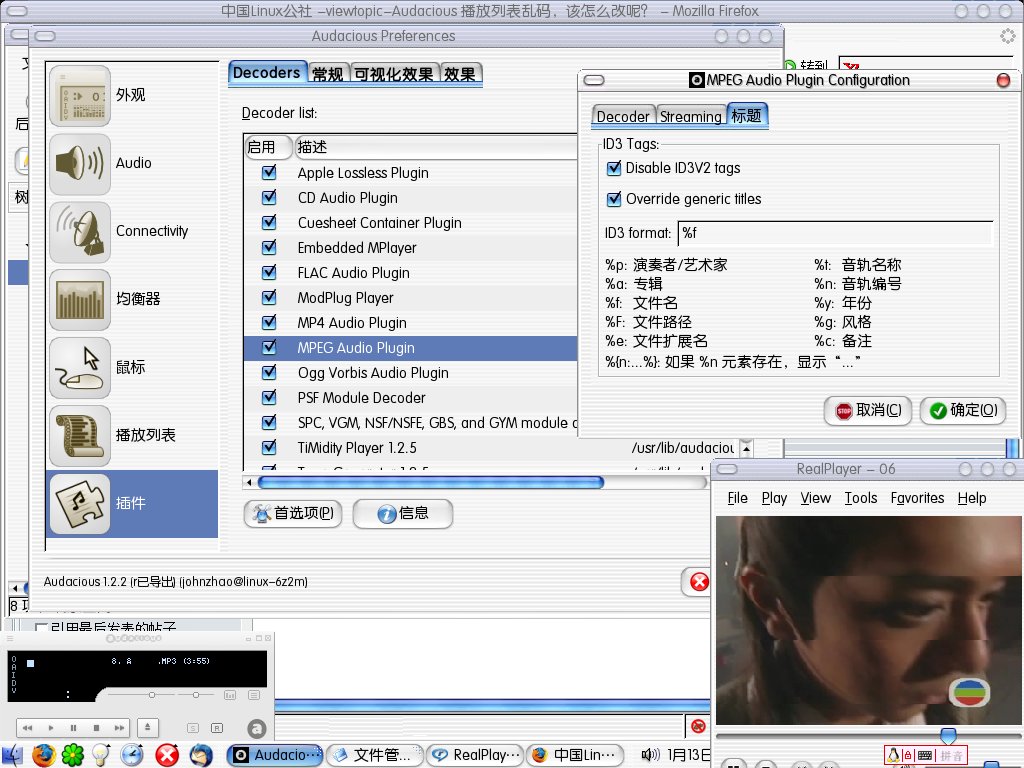Toggle ModPlug Player checkbox

pos(268,297)
